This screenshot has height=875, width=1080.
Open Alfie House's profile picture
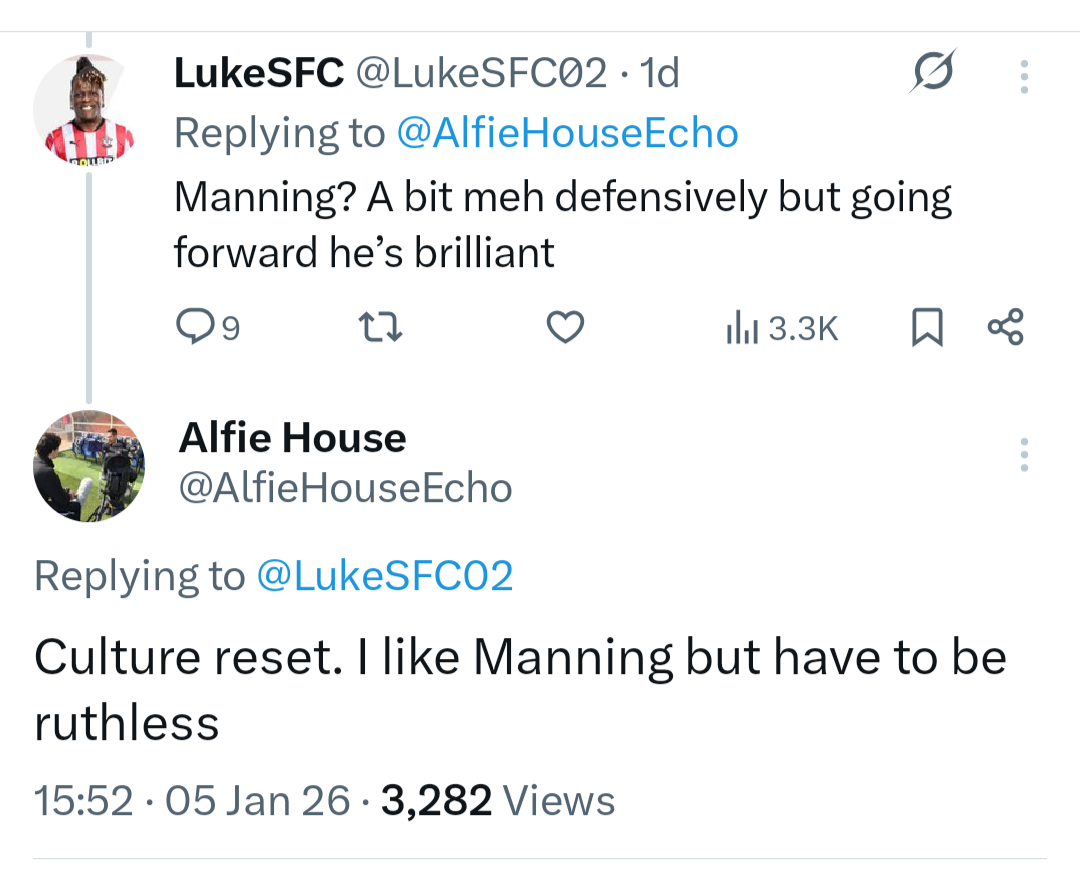pyautogui.click(x=89, y=466)
